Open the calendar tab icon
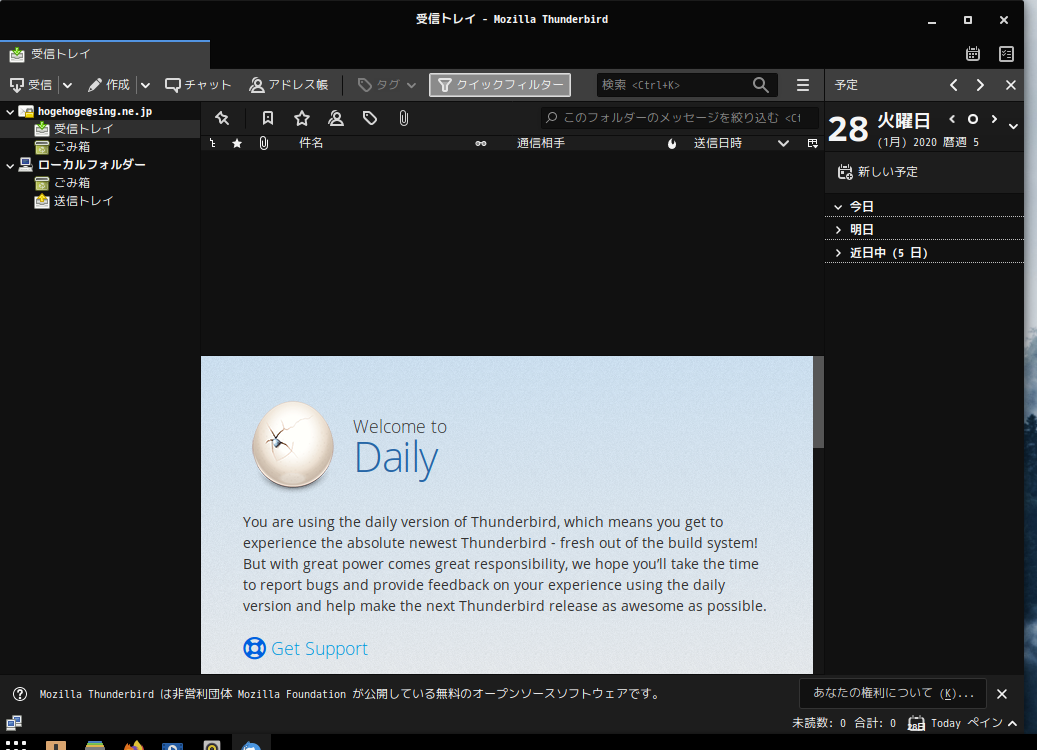 point(973,54)
